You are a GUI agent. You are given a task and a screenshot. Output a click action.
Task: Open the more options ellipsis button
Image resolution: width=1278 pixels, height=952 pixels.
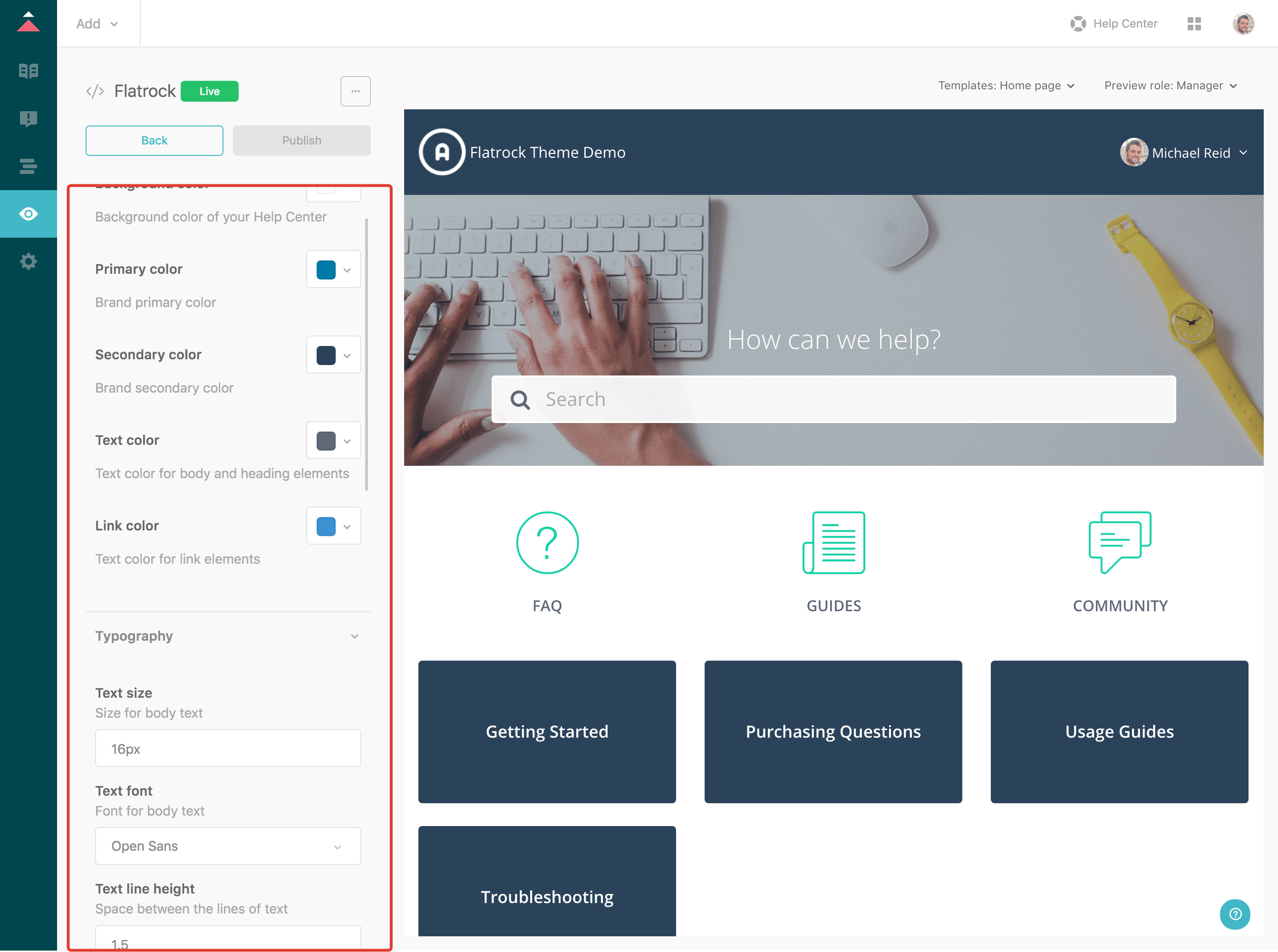[356, 91]
